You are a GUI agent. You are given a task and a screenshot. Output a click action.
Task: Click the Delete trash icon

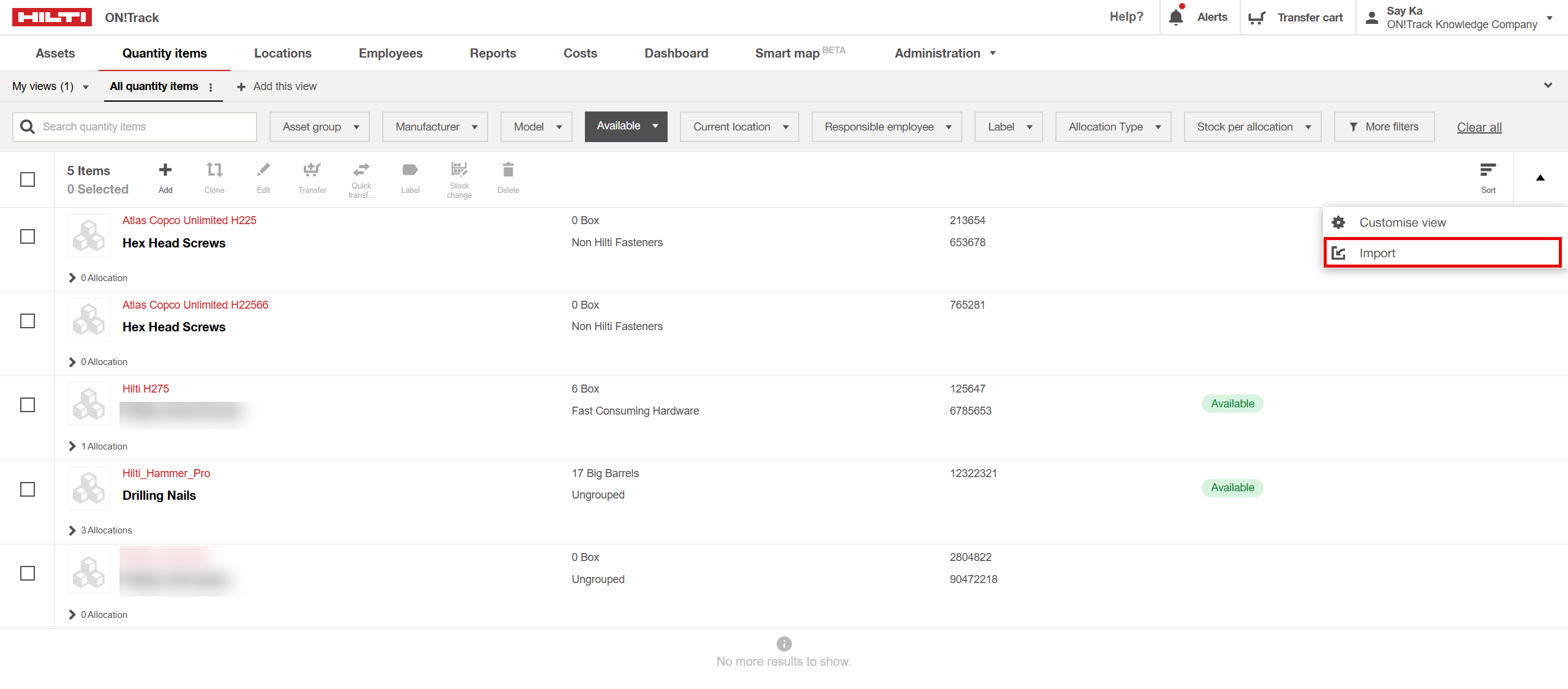click(x=508, y=170)
